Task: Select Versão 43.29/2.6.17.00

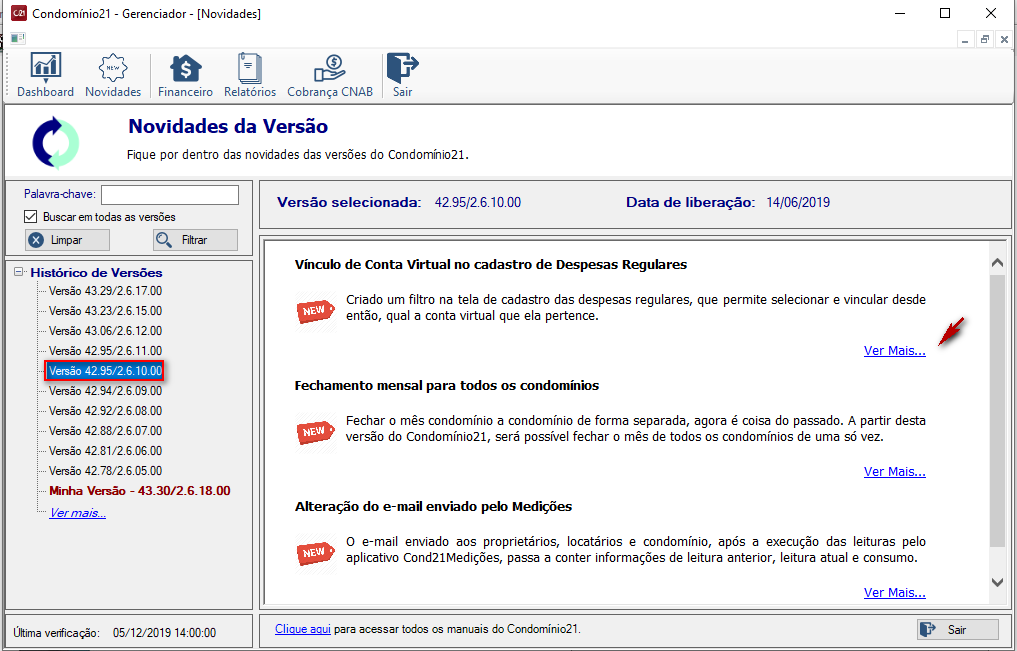Action: 106,291
